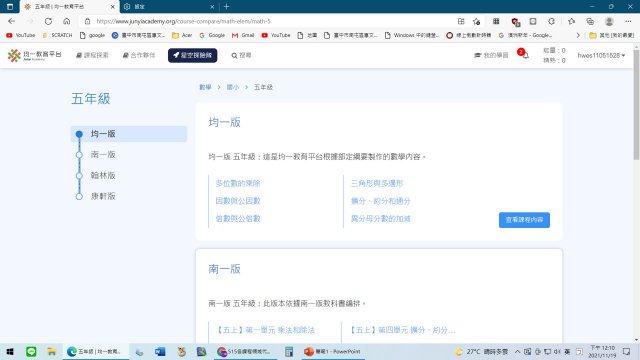Screen dimensions: 640x360
Task: Open the weather 27°C taskbar widget
Action: click(x=482, y=351)
